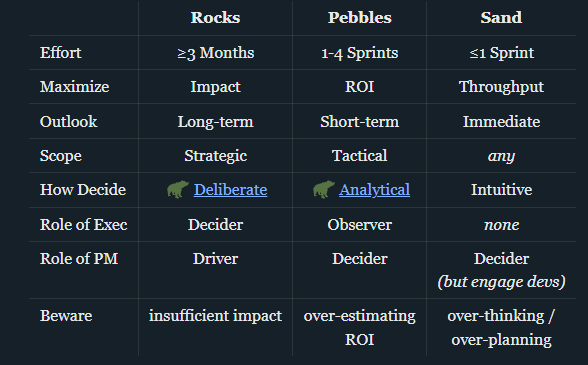Click the Sand column header
This screenshot has height=365, width=588.
501,18
